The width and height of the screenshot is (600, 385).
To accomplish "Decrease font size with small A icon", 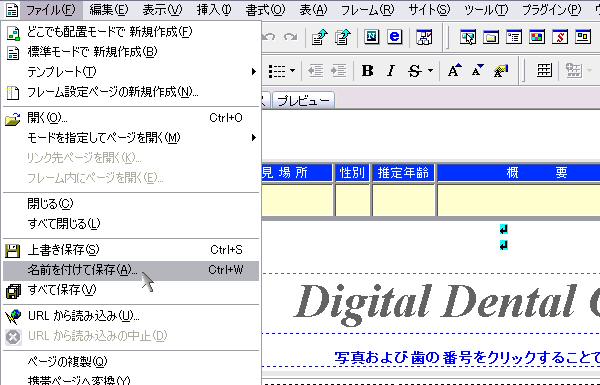I will [x=477, y=71].
